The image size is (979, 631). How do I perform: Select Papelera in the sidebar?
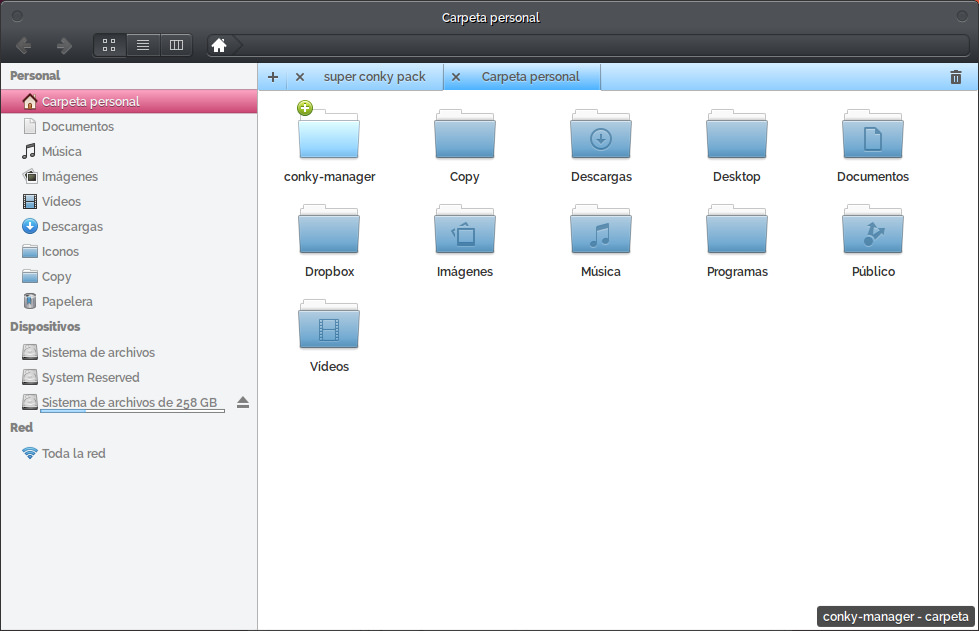pyautogui.click(x=67, y=302)
